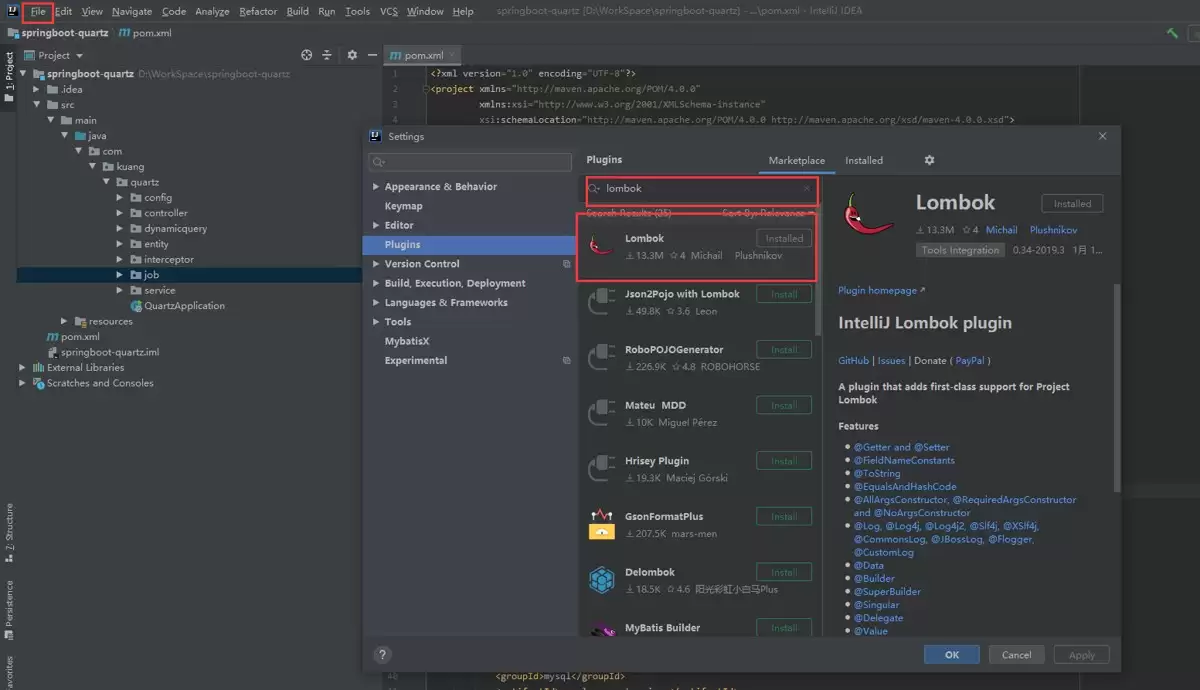The image size is (1200, 690).
Task: Expand External Libraries arrow
Action: click(x=23, y=367)
